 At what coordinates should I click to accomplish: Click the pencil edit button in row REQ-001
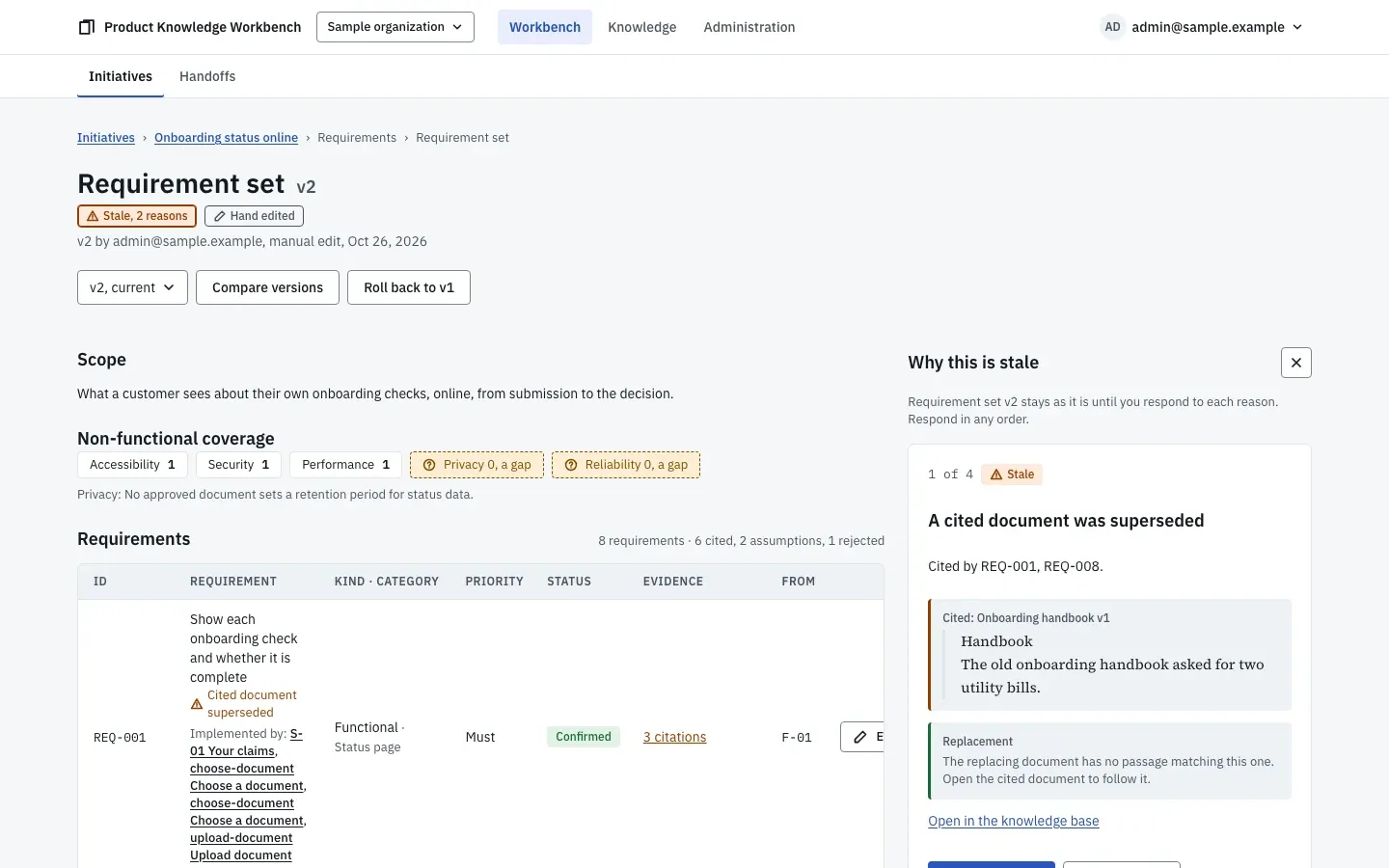[x=861, y=737]
